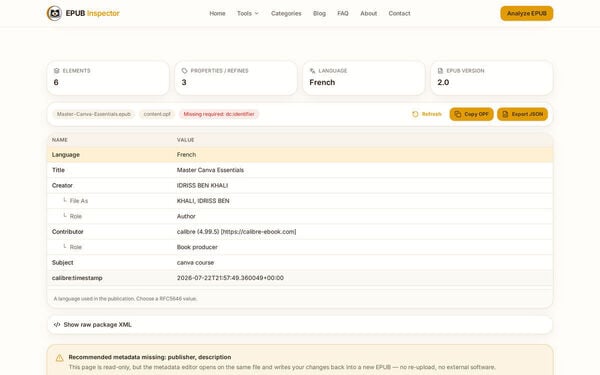This screenshot has width=600, height=375.
Task: Click the Analyze EPUB button
Action: tap(527, 13)
